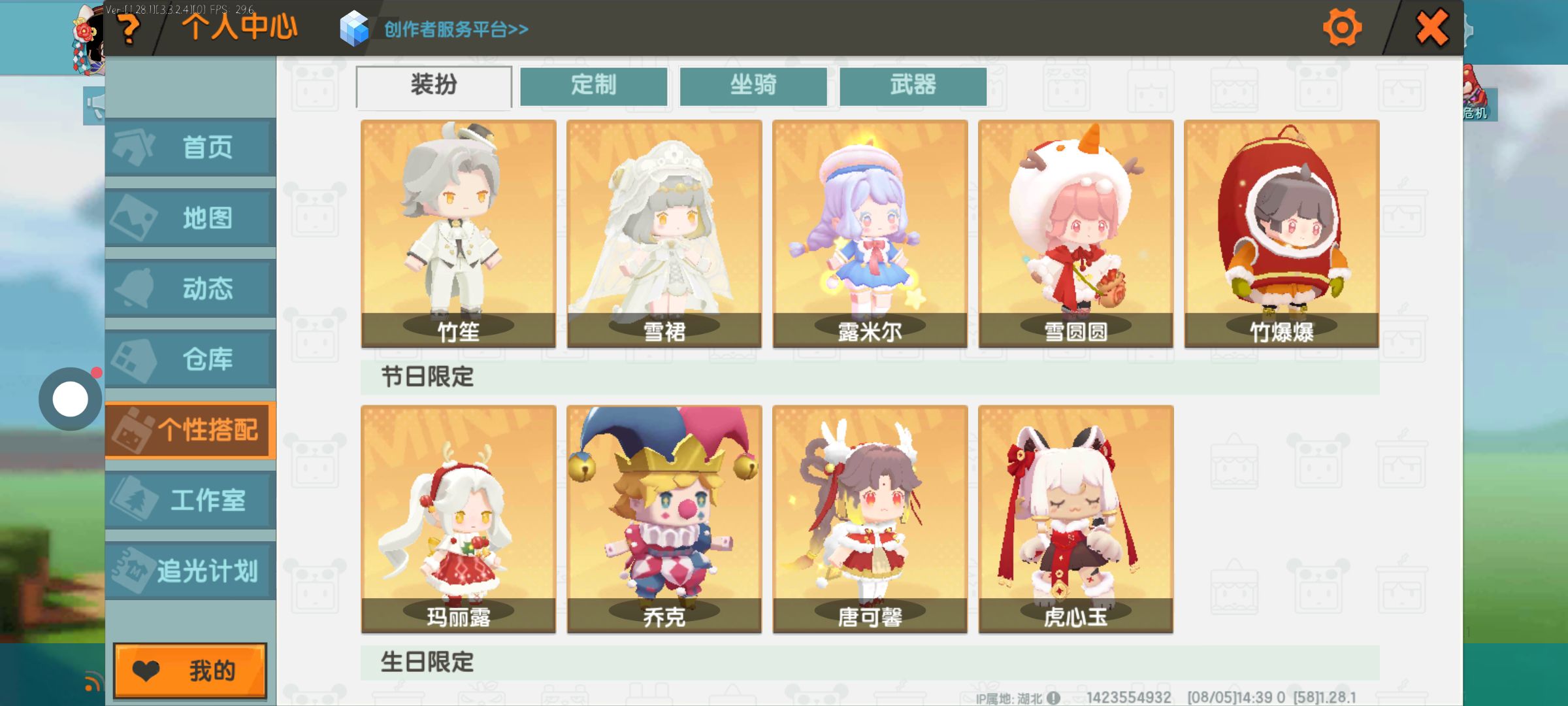Viewport: 1568px width, 706px height.
Task: Click the info icon next to IP属地 湖北
Action: 1054,698
